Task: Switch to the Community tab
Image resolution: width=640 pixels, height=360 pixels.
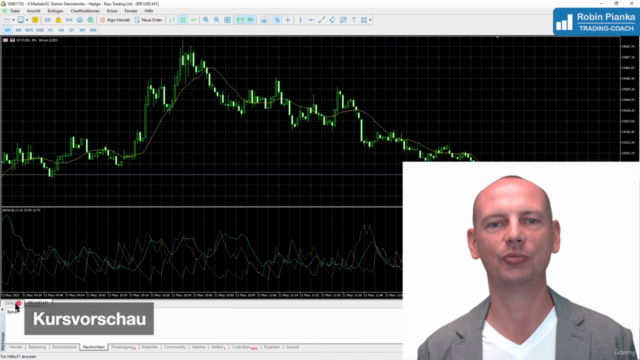Action: (x=175, y=347)
